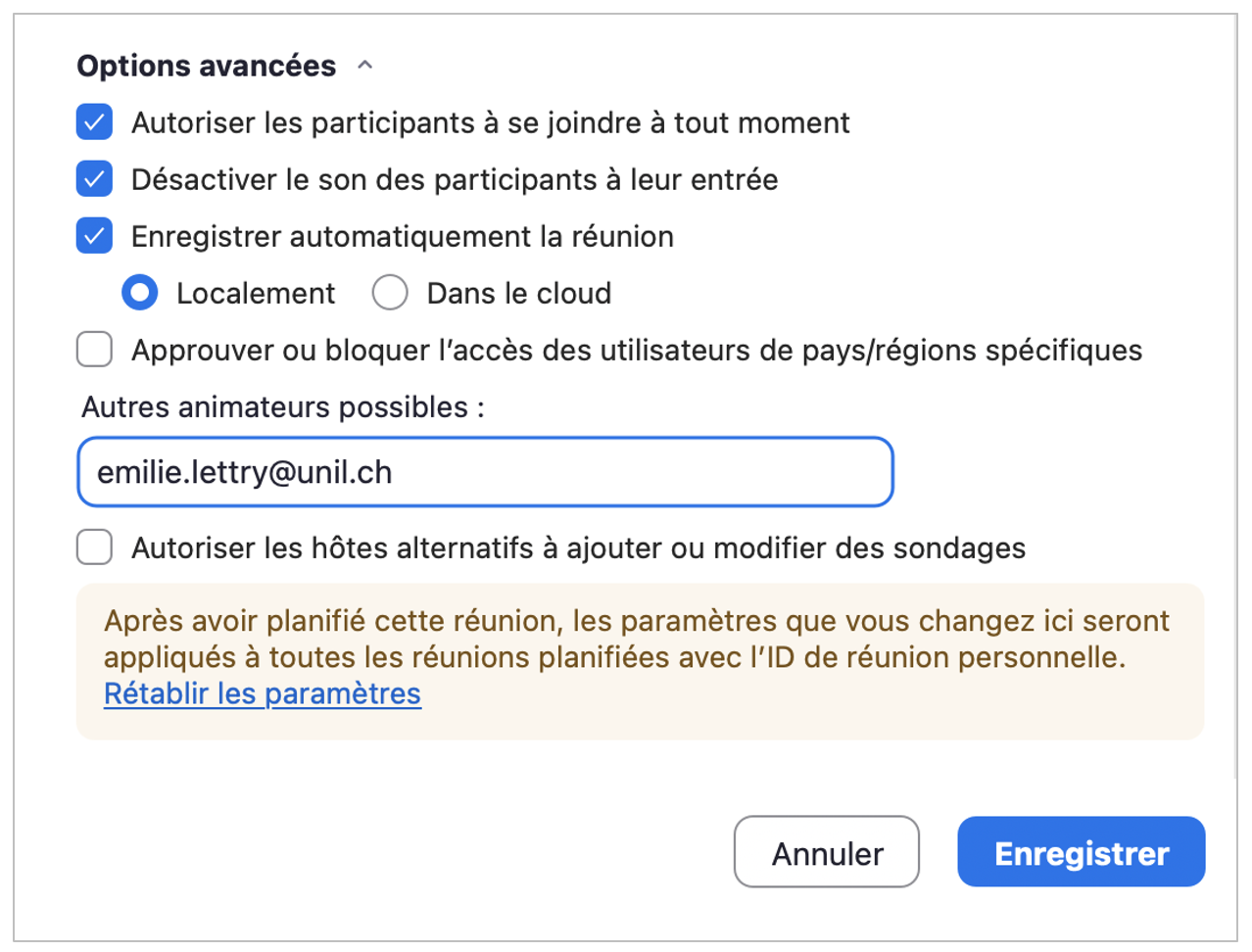Screen dimensions: 1252x952
Task: Uncheck Désactiver le son des participants checkbox
Action: pos(95,180)
